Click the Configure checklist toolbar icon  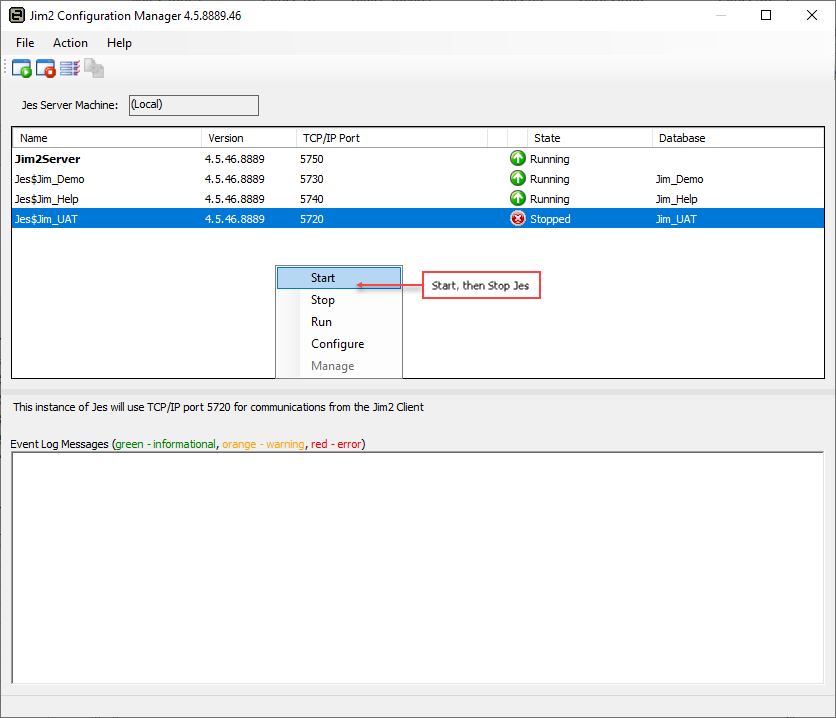click(x=70, y=69)
